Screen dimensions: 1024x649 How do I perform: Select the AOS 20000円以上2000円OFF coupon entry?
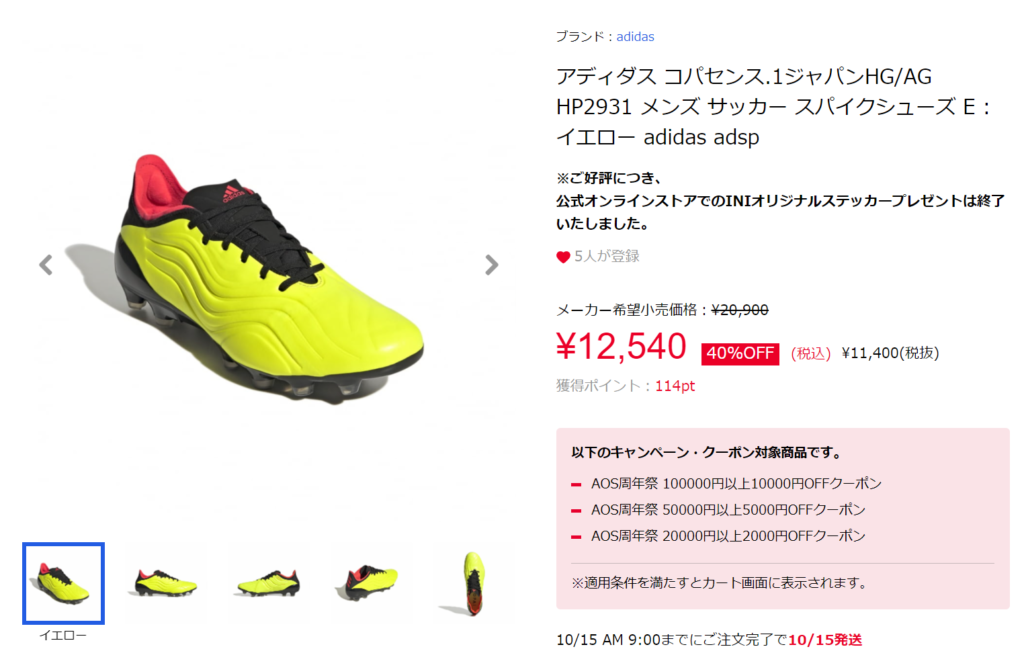pos(728,536)
